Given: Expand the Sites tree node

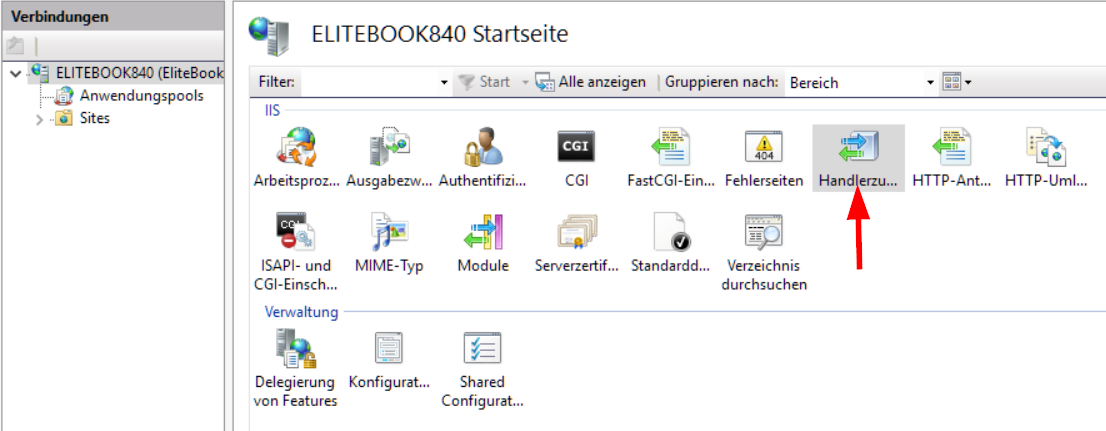Looking at the screenshot, I should pos(40,119).
